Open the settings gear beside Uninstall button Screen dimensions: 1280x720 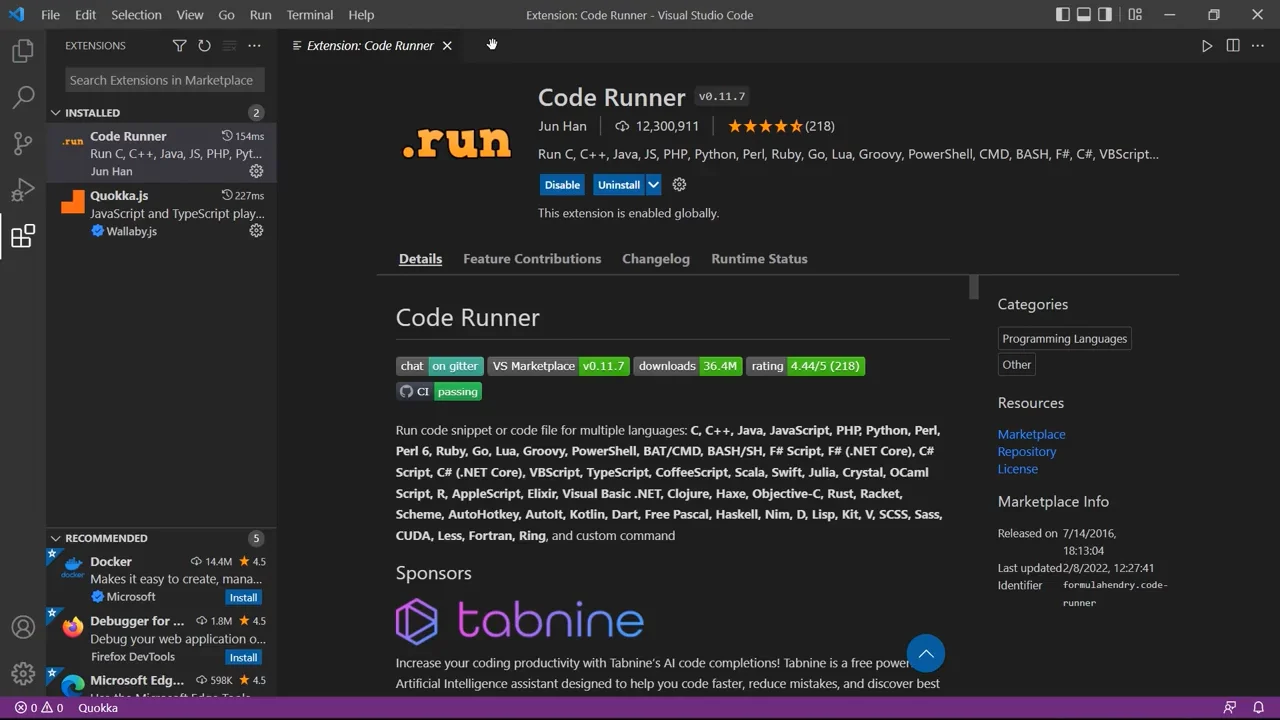680,185
